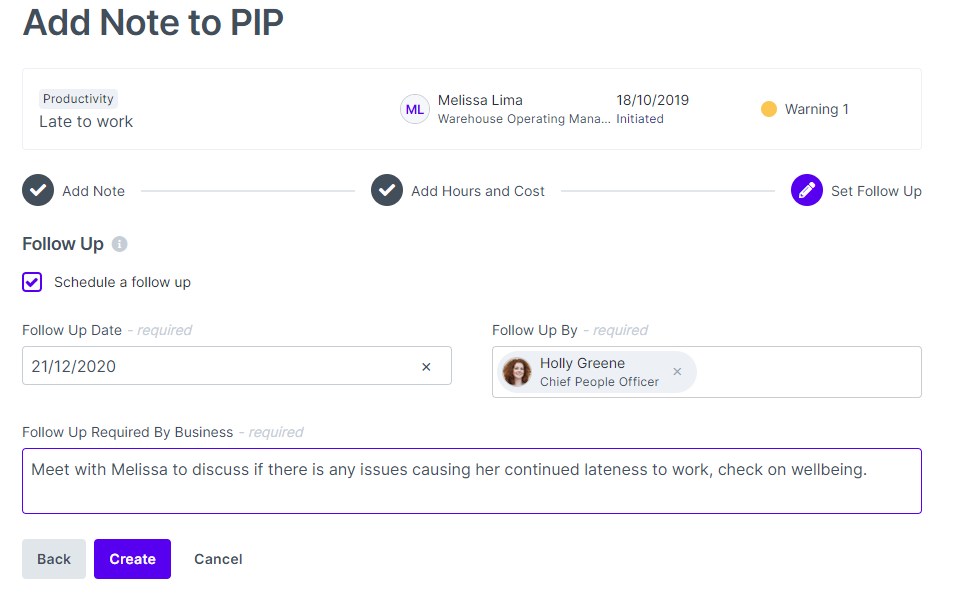This screenshot has height=596, width=954.
Task: Click Holly Greene's profile photo
Action: click(x=517, y=372)
